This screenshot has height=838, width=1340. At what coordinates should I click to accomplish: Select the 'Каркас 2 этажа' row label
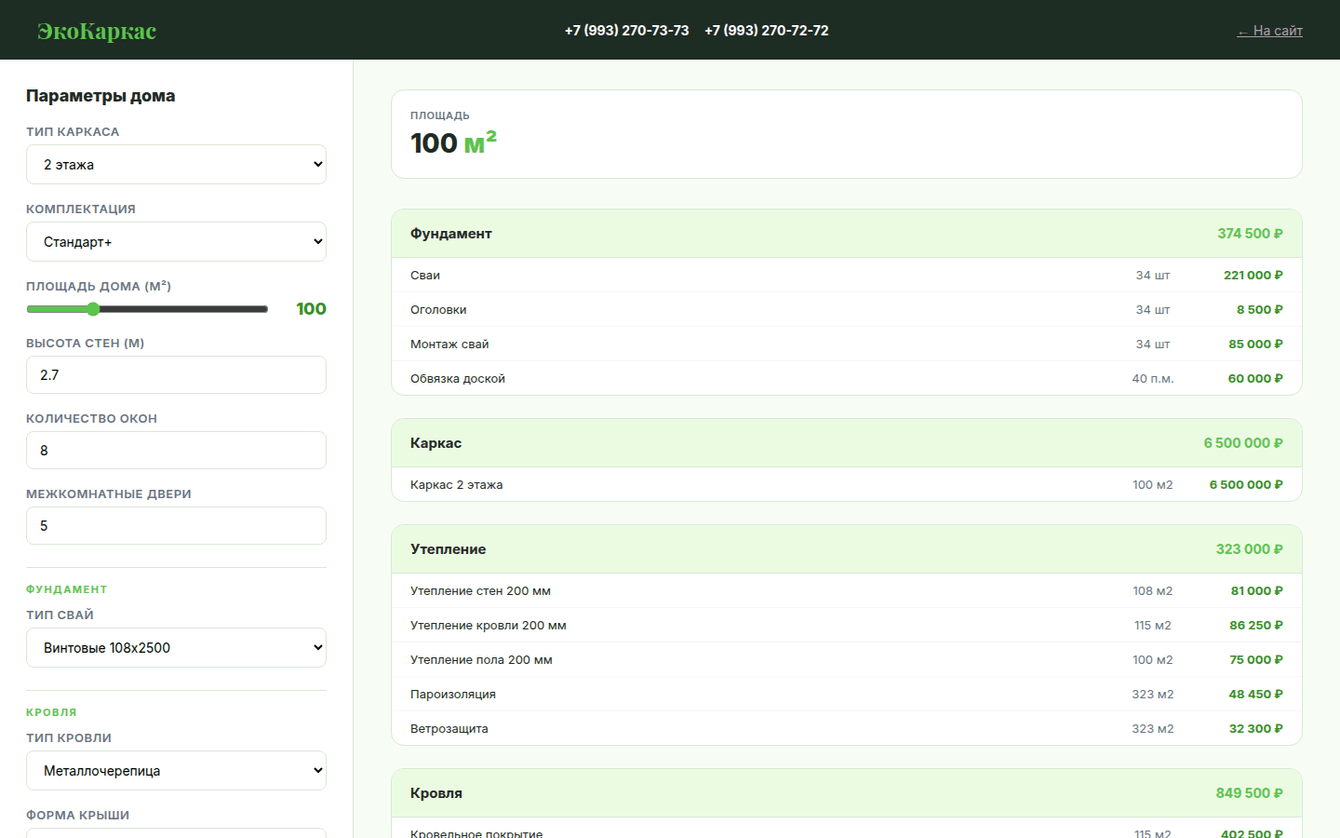tap(457, 485)
